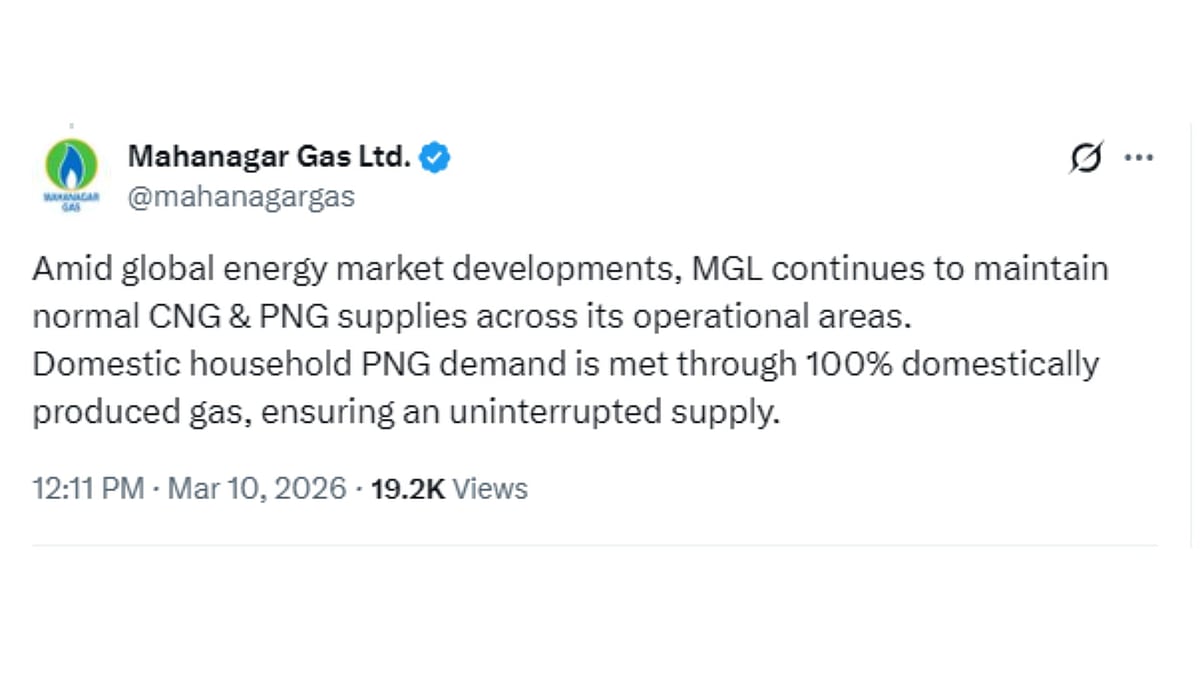Click the Views label beside the count
1200x675 pixels.
click(x=490, y=488)
